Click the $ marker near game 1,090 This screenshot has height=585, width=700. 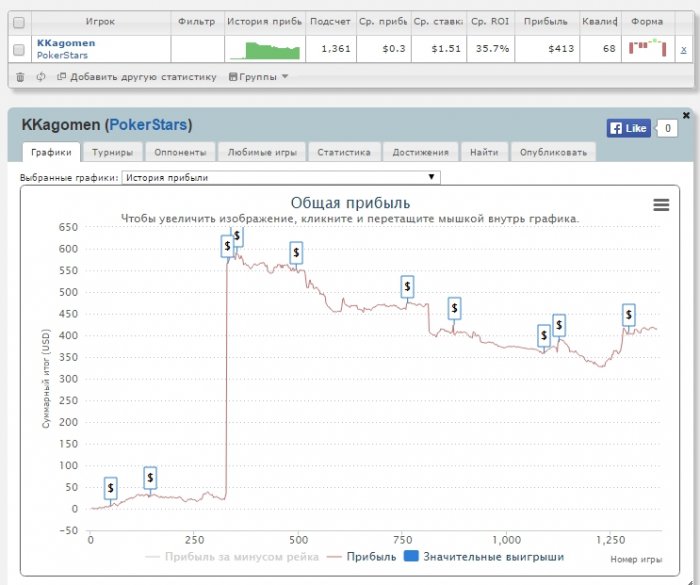coord(544,335)
